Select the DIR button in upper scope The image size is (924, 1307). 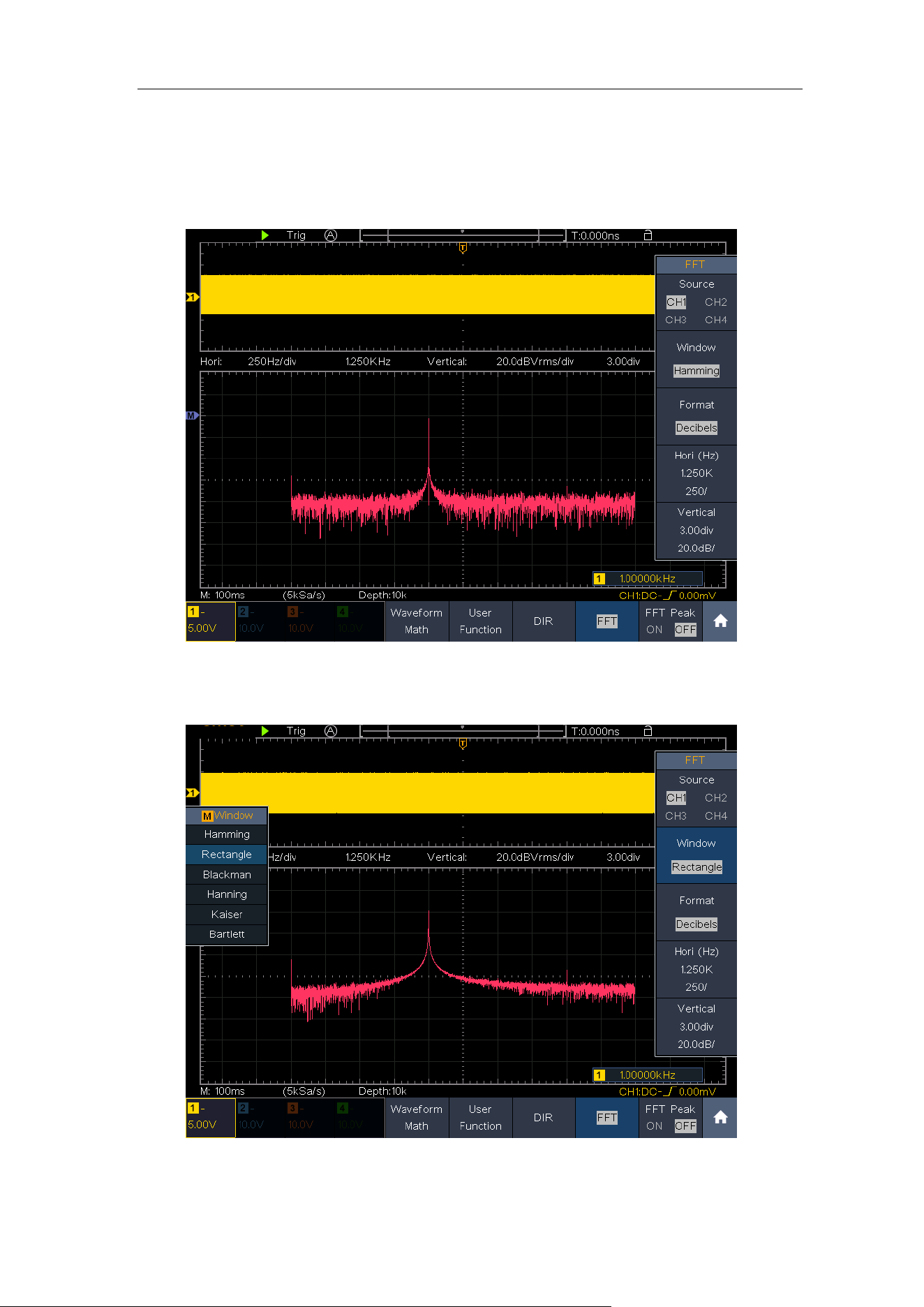click(x=543, y=621)
